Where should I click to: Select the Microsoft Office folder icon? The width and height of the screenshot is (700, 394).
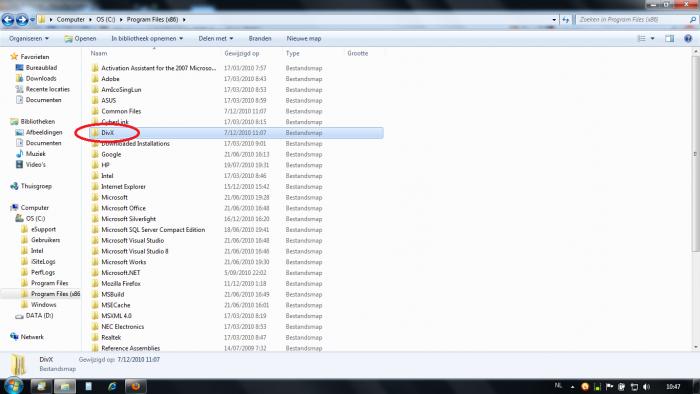point(95,208)
